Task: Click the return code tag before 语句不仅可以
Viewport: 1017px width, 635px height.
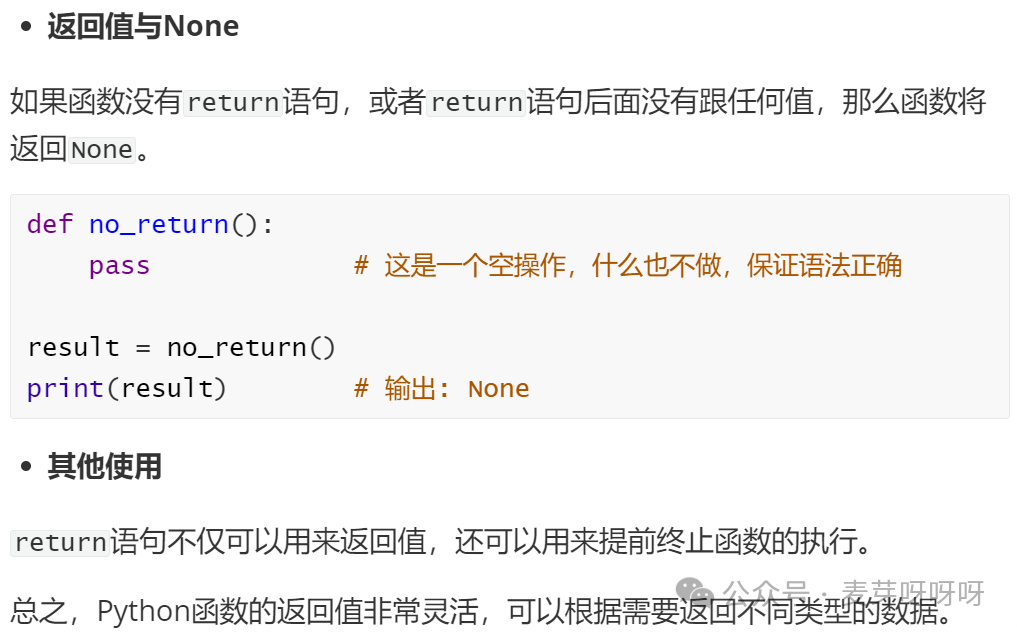Action: [60, 543]
